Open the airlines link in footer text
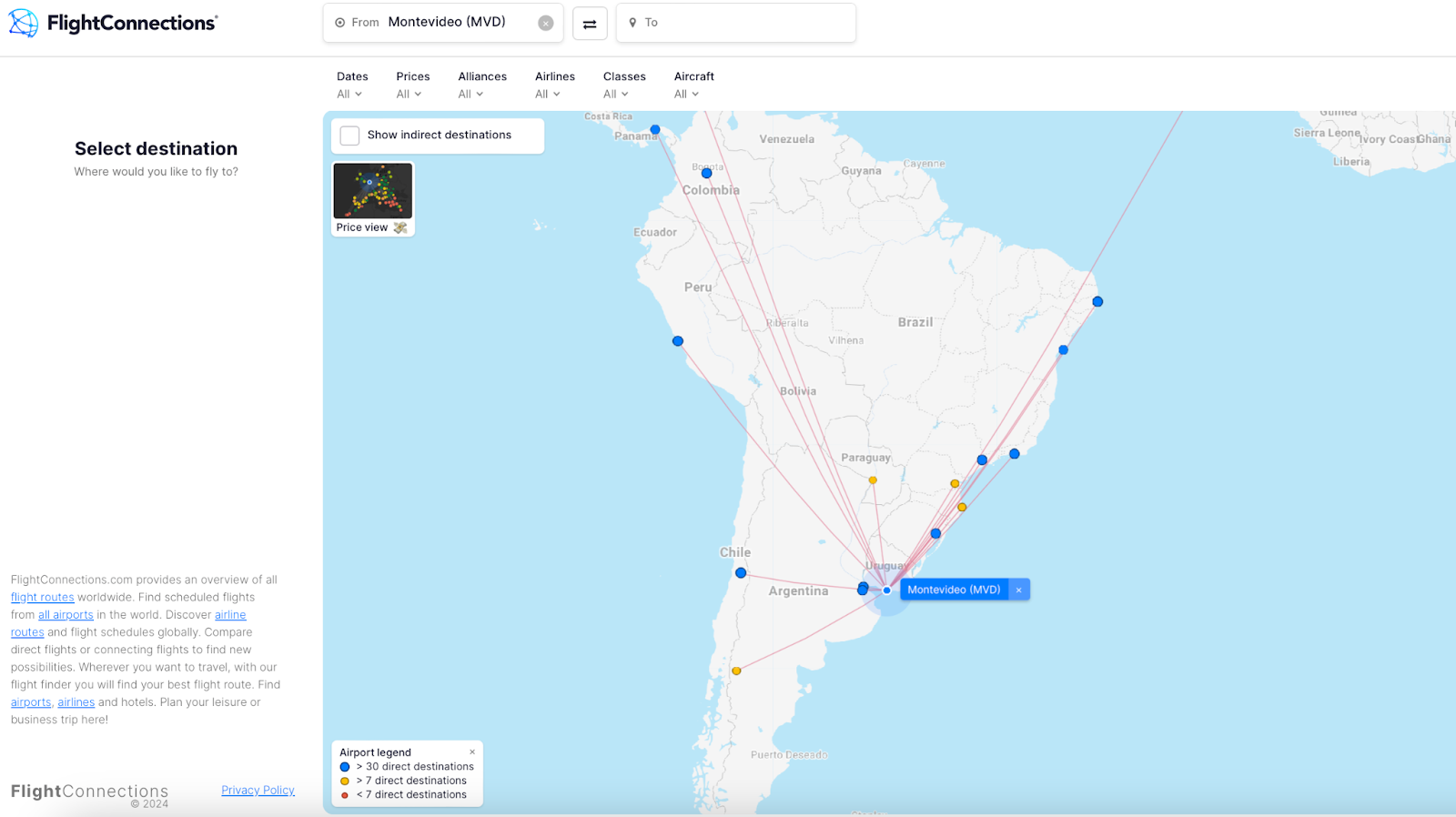 pos(76,702)
